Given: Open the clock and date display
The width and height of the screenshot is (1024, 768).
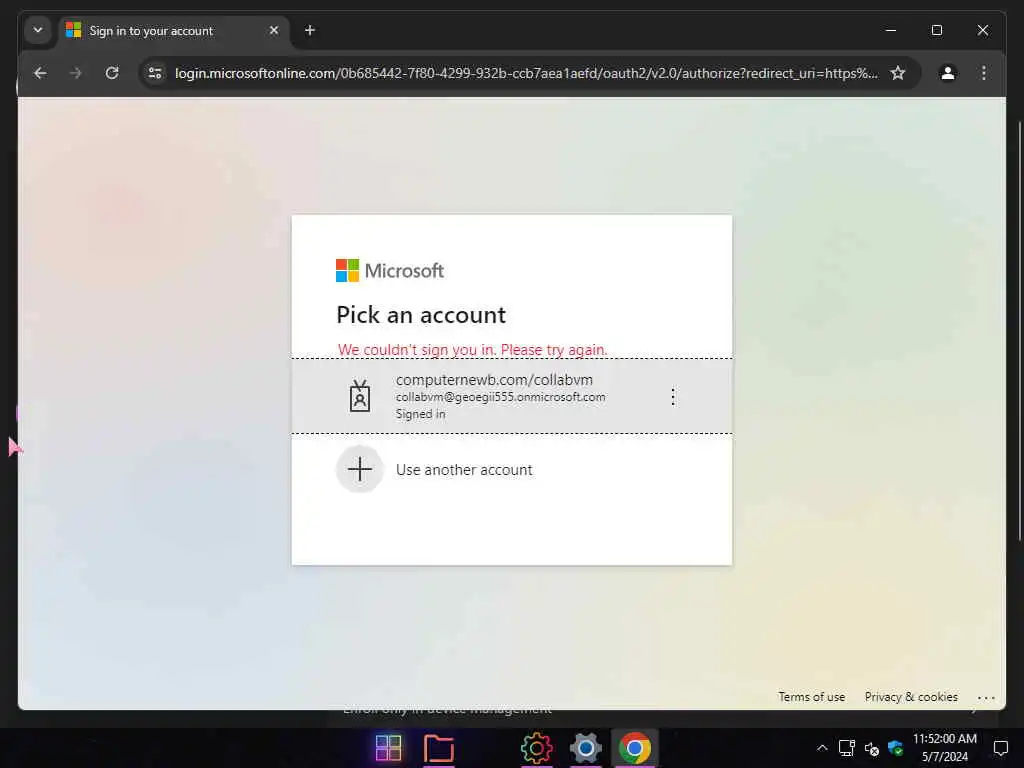Looking at the screenshot, I should click(x=944, y=748).
